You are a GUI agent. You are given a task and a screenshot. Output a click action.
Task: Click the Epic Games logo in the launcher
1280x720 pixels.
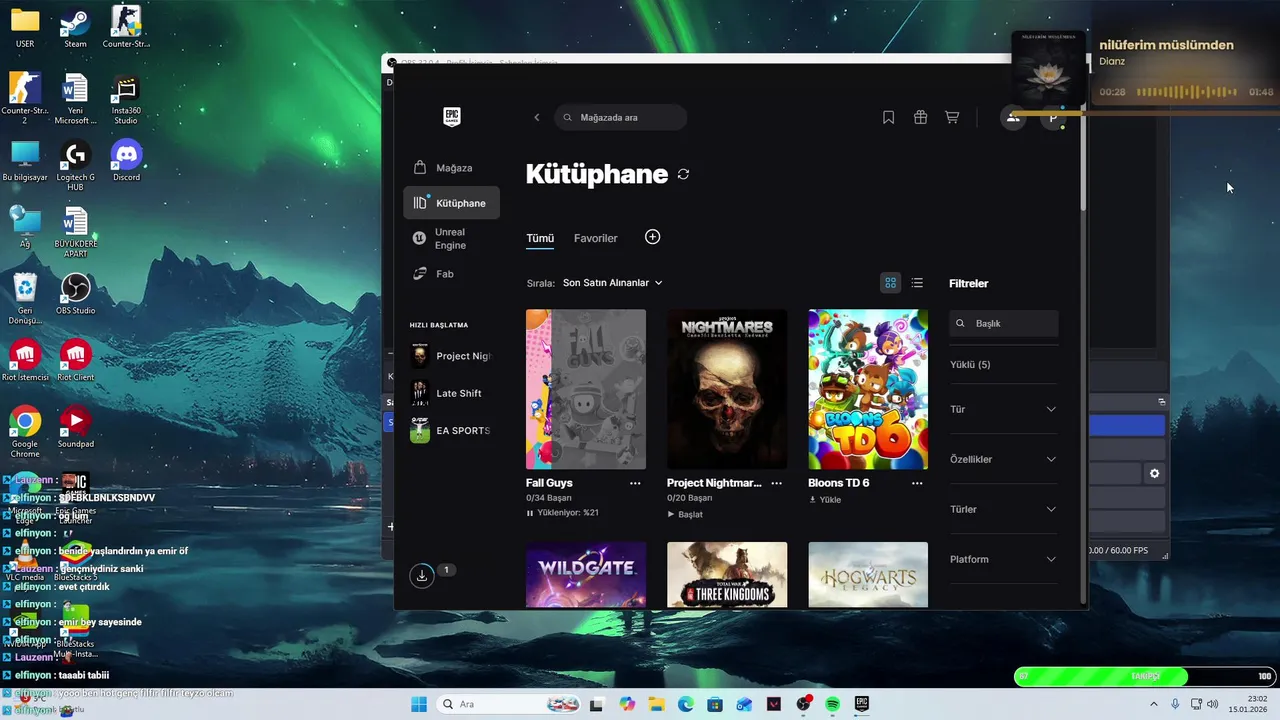click(x=451, y=117)
